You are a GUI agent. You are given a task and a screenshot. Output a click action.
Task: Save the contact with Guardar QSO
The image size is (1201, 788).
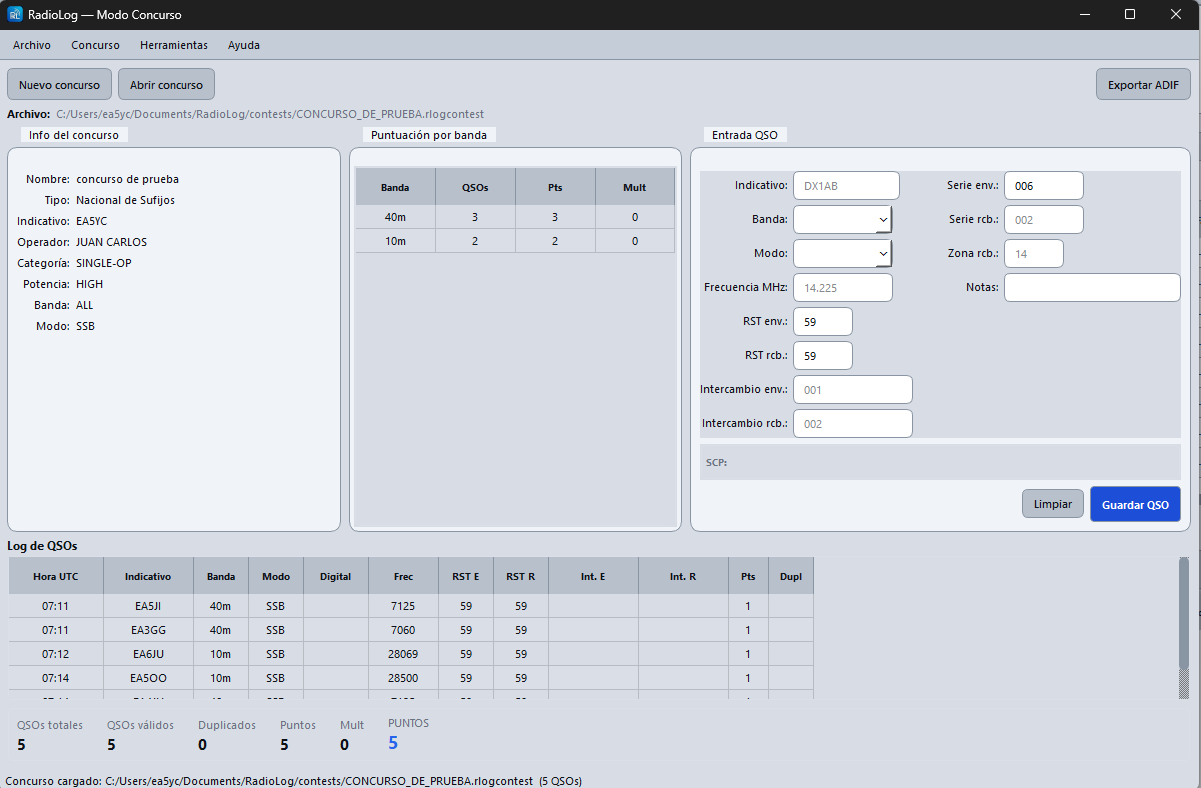point(1135,505)
